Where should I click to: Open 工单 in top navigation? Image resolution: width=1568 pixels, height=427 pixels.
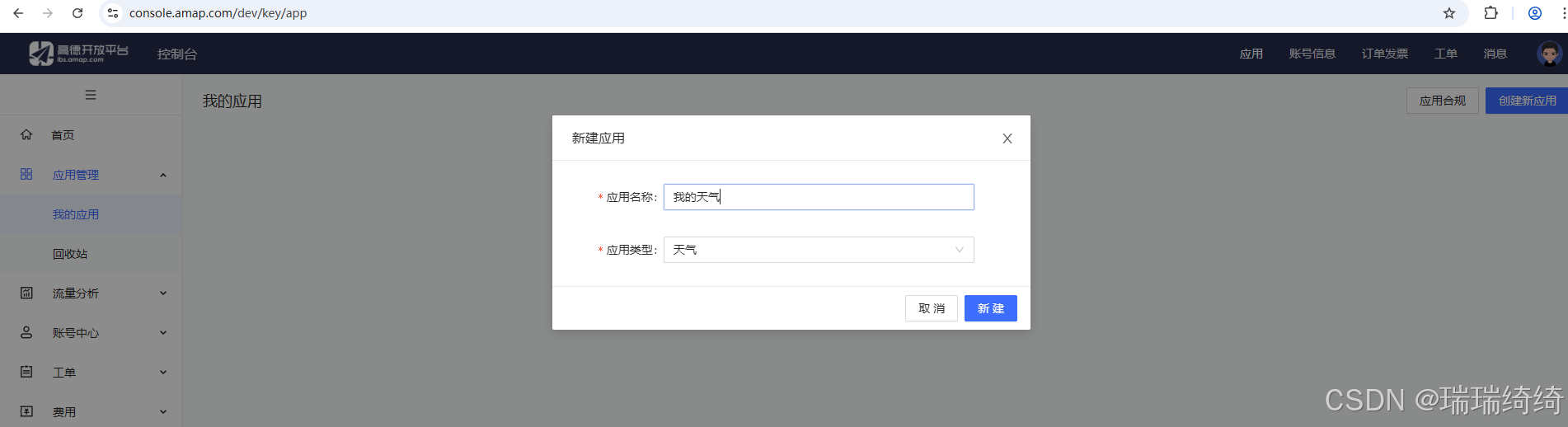click(1446, 54)
